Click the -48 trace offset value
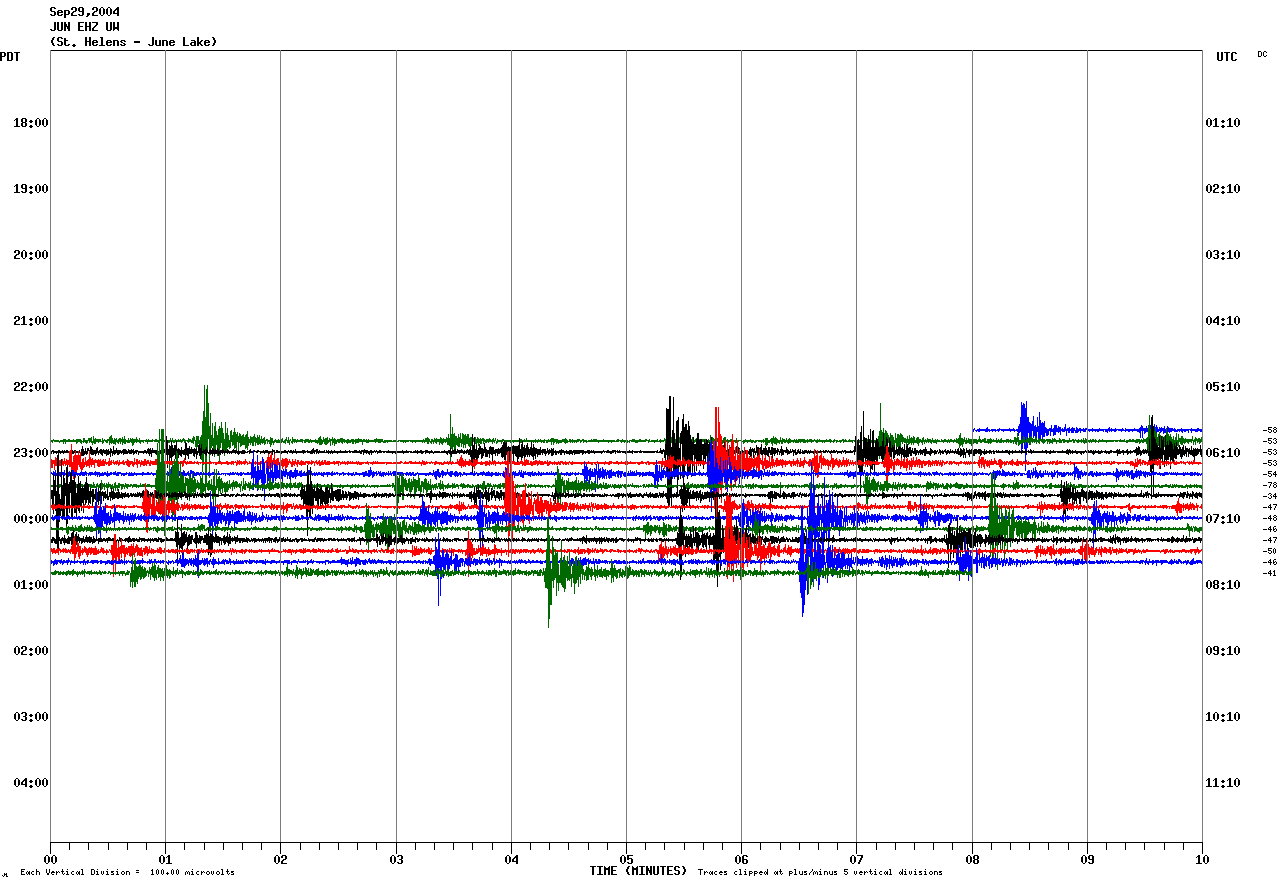The width and height of the screenshot is (1282, 886). coord(1270,518)
